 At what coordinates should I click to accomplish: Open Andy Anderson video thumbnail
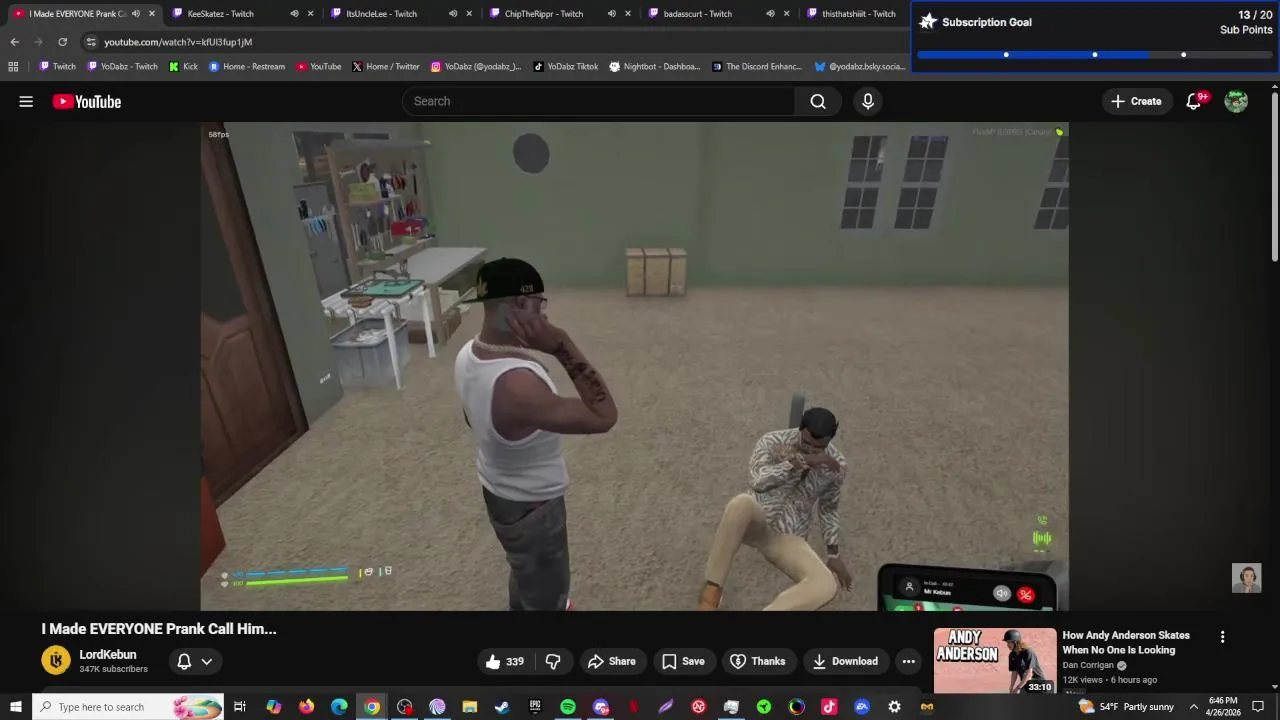[x=995, y=660]
